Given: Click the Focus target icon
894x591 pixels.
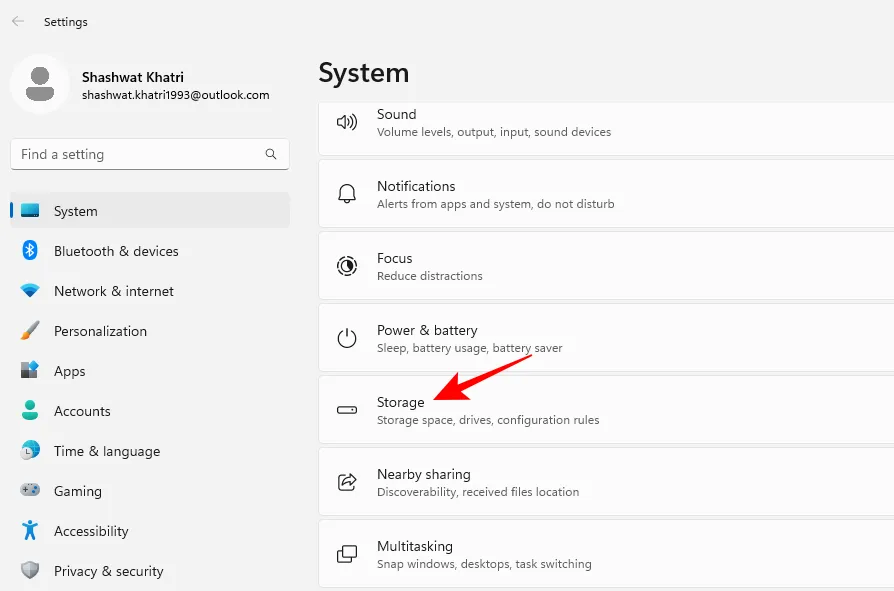Looking at the screenshot, I should pyautogui.click(x=347, y=266).
